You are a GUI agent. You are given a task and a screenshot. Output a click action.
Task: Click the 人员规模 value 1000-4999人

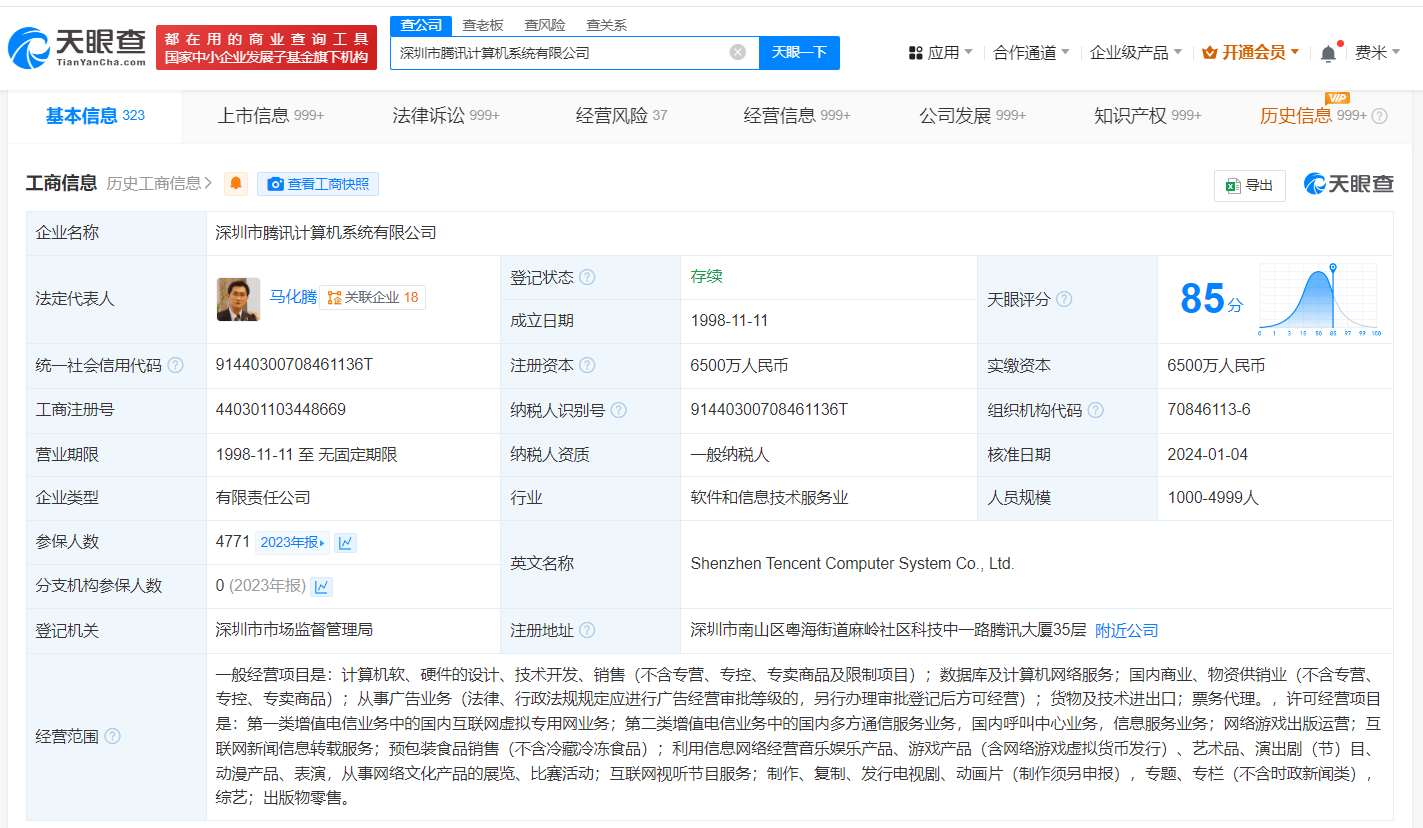(1213, 498)
